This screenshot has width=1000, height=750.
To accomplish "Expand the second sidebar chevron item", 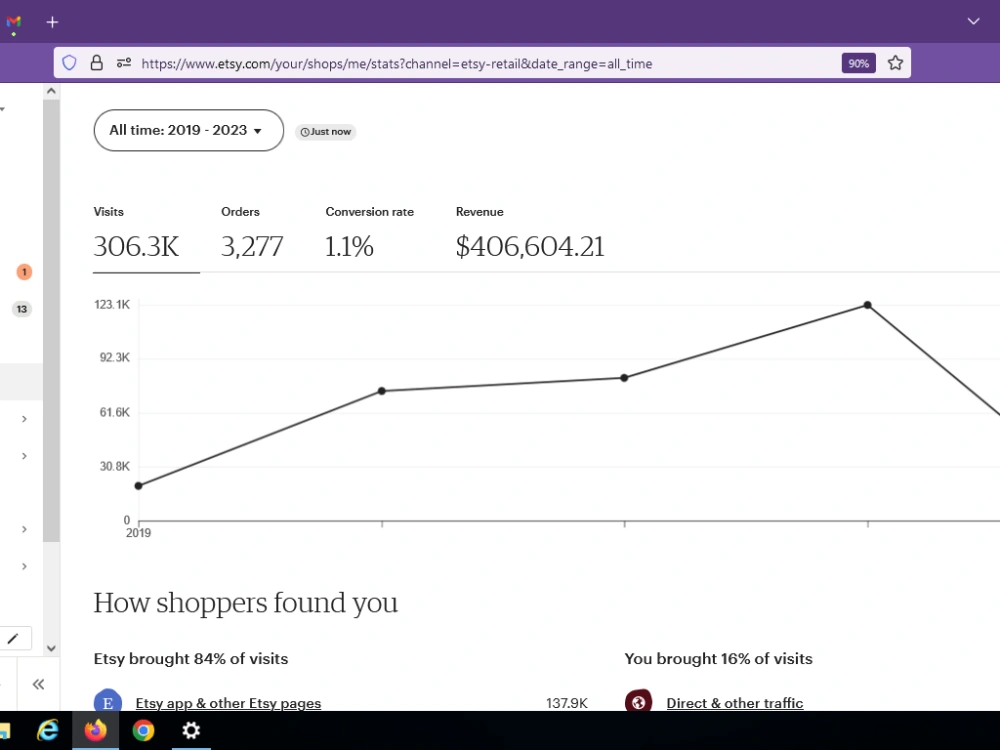I will [x=24, y=456].
